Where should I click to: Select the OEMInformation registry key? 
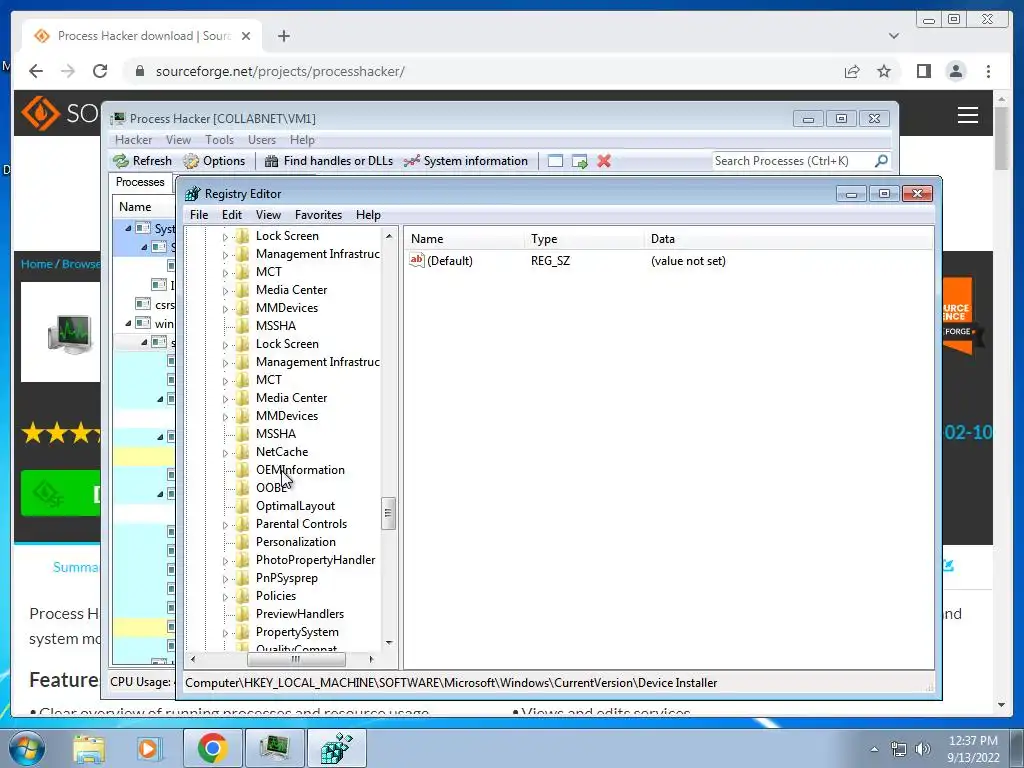[300, 470]
